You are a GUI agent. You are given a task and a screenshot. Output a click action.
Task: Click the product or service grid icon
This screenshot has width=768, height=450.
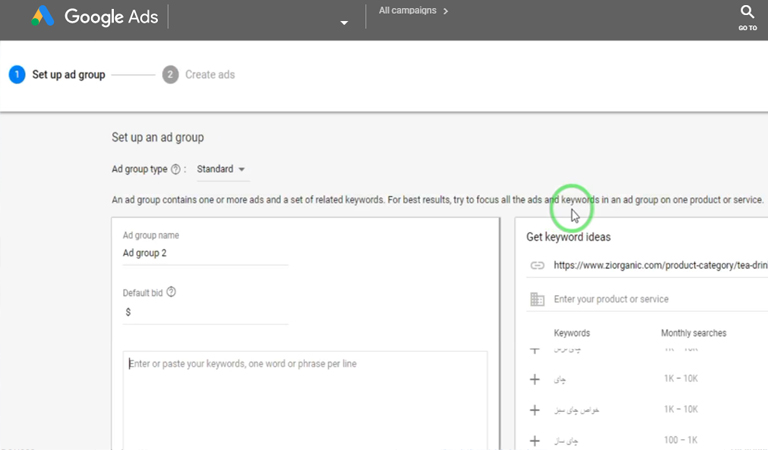[x=537, y=299]
